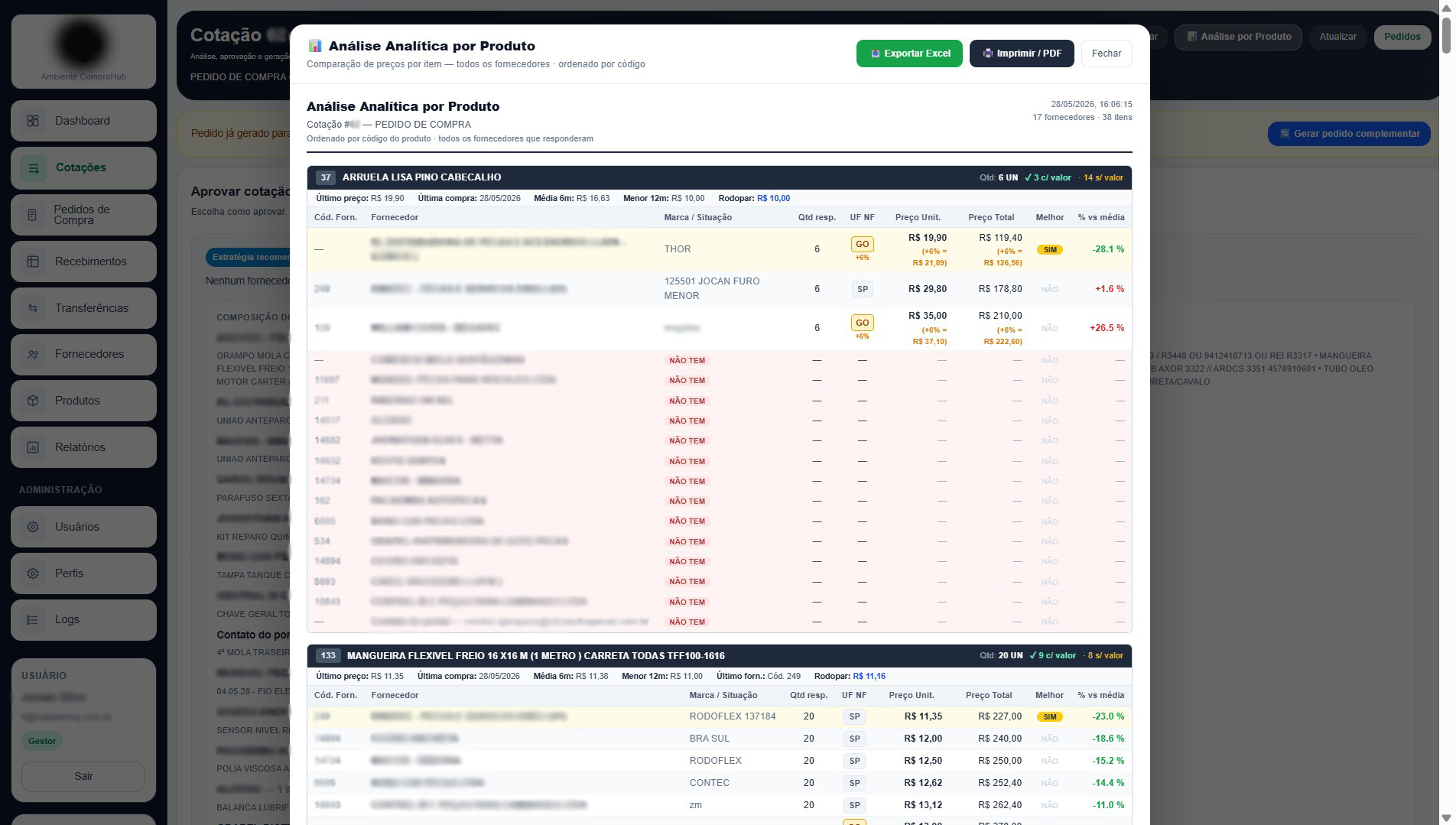Click the Logs list icon
The width and height of the screenshot is (1456, 825).
(x=33, y=619)
